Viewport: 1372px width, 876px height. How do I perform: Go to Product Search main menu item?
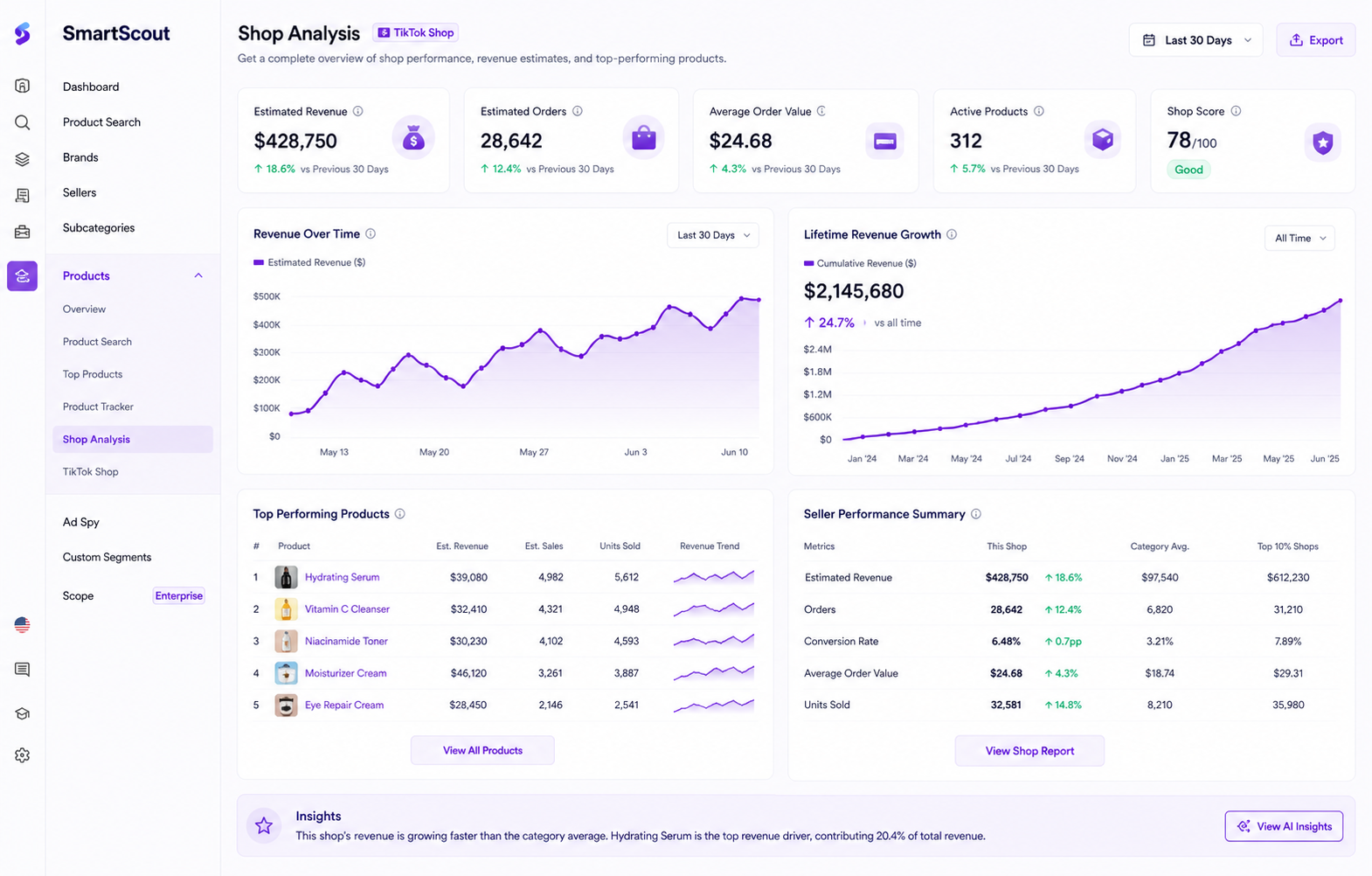101,122
